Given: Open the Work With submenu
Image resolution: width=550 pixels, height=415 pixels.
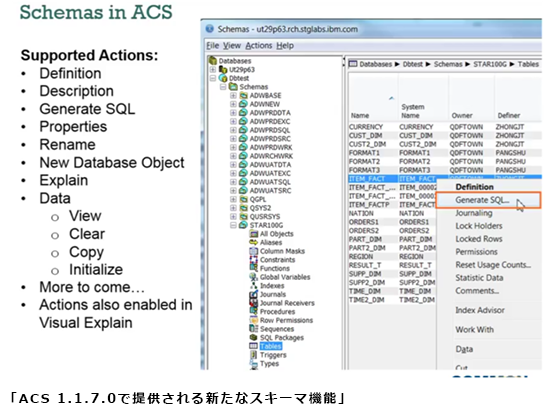Looking at the screenshot, I should click(474, 329).
